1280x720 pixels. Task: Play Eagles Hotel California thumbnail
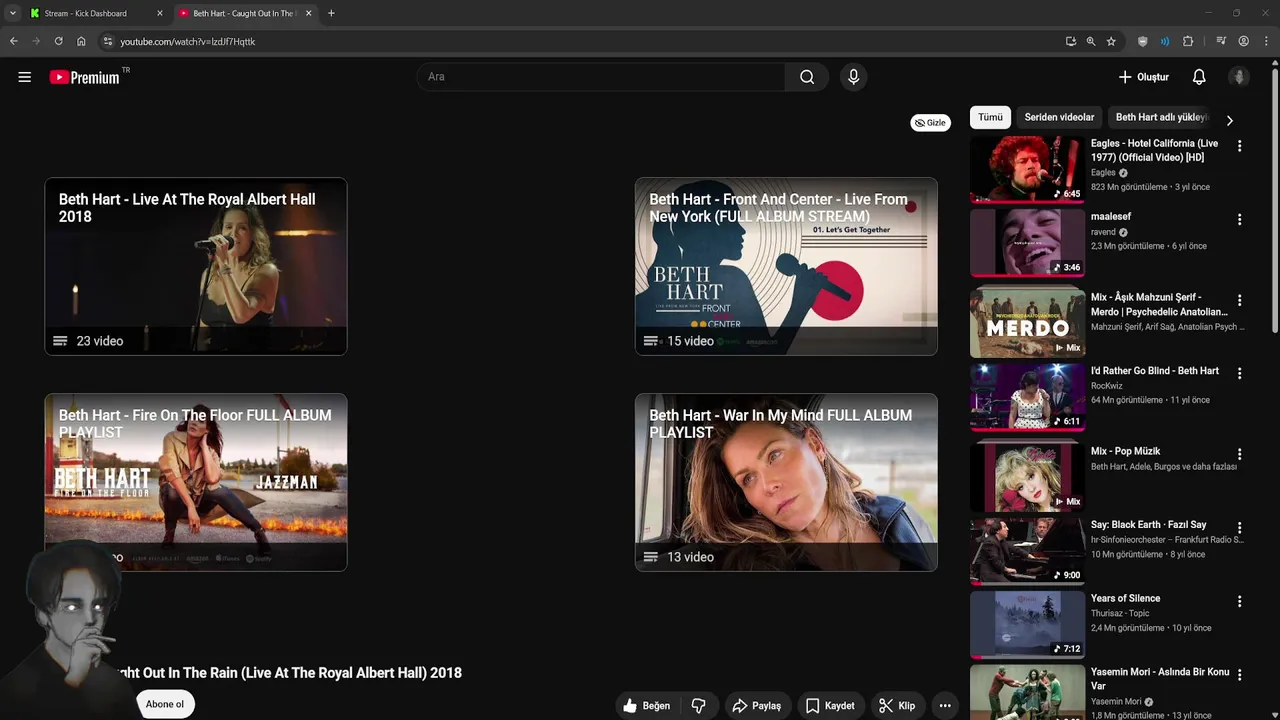1027,169
